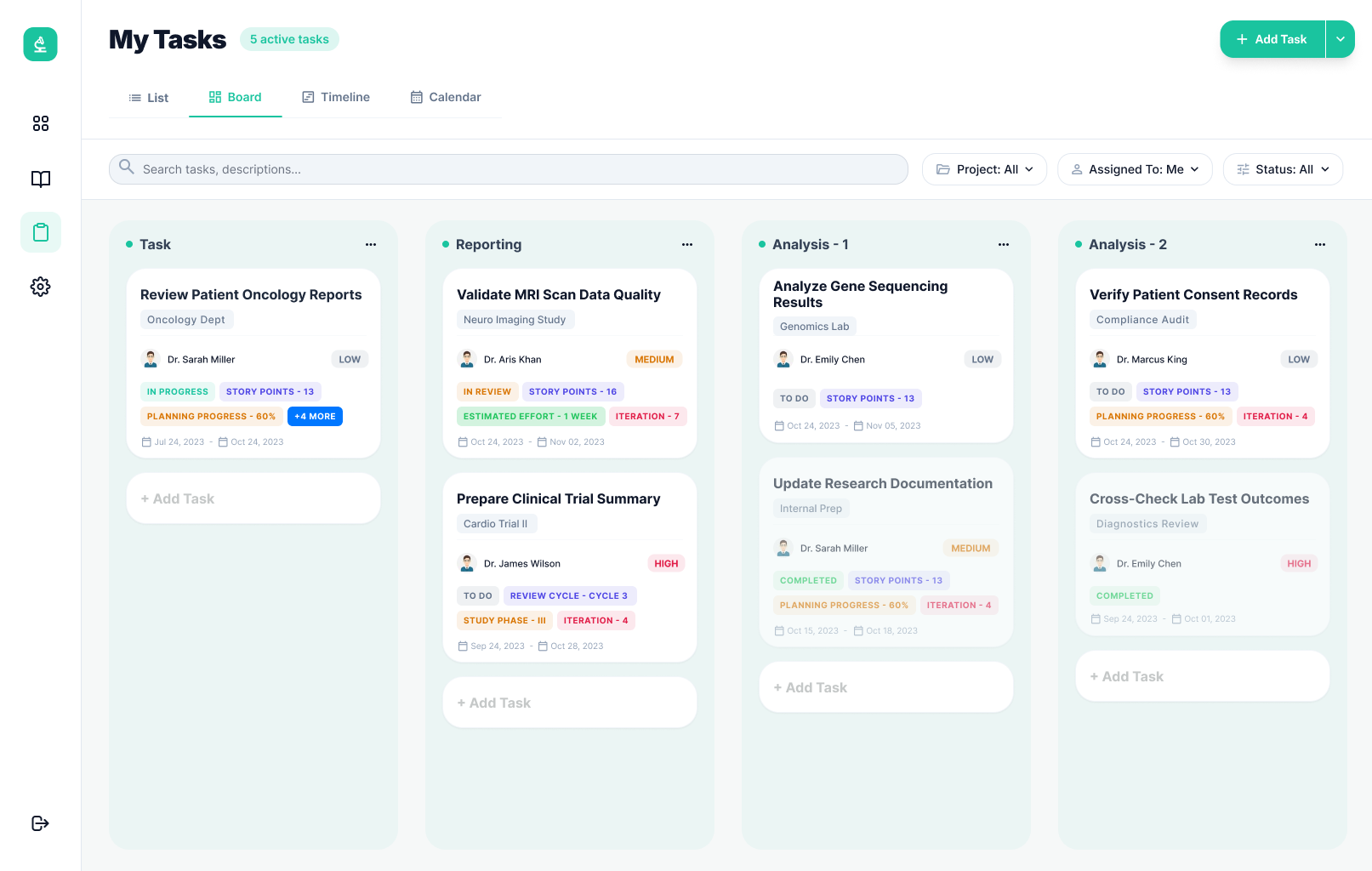Click the IN PROGRESS status tag

pyautogui.click(x=178, y=392)
